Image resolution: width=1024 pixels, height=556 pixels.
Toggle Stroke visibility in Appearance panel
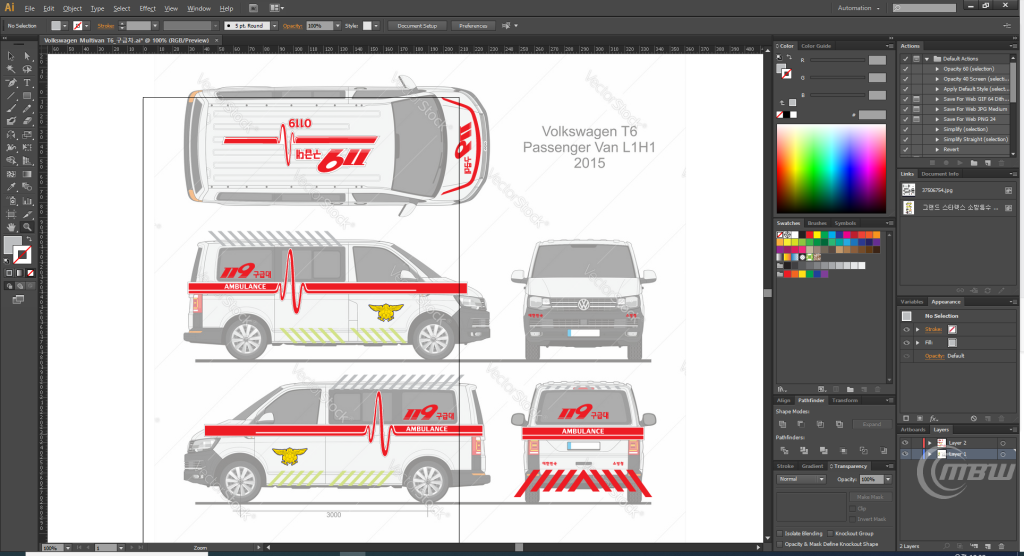[x=906, y=329]
